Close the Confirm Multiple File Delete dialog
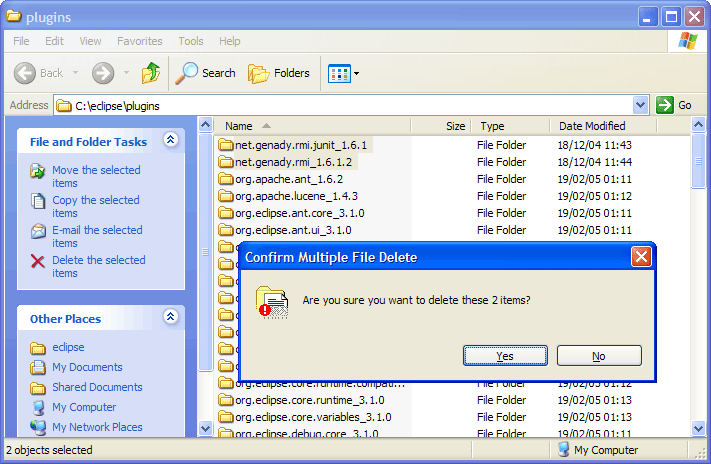 click(x=641, y=257)
